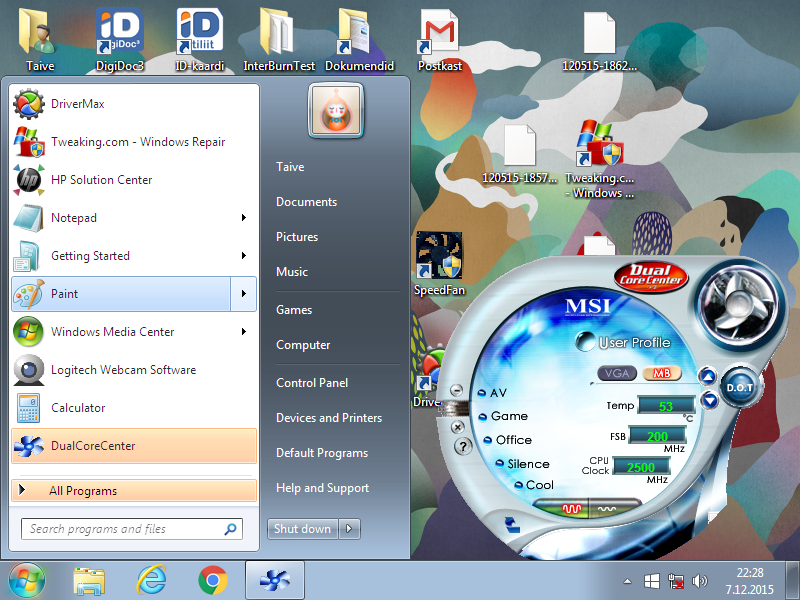This screenshot has width=800, height=600.
Task: Select the 120515-1862 file on desktop
Action: (x=599, y=40)
